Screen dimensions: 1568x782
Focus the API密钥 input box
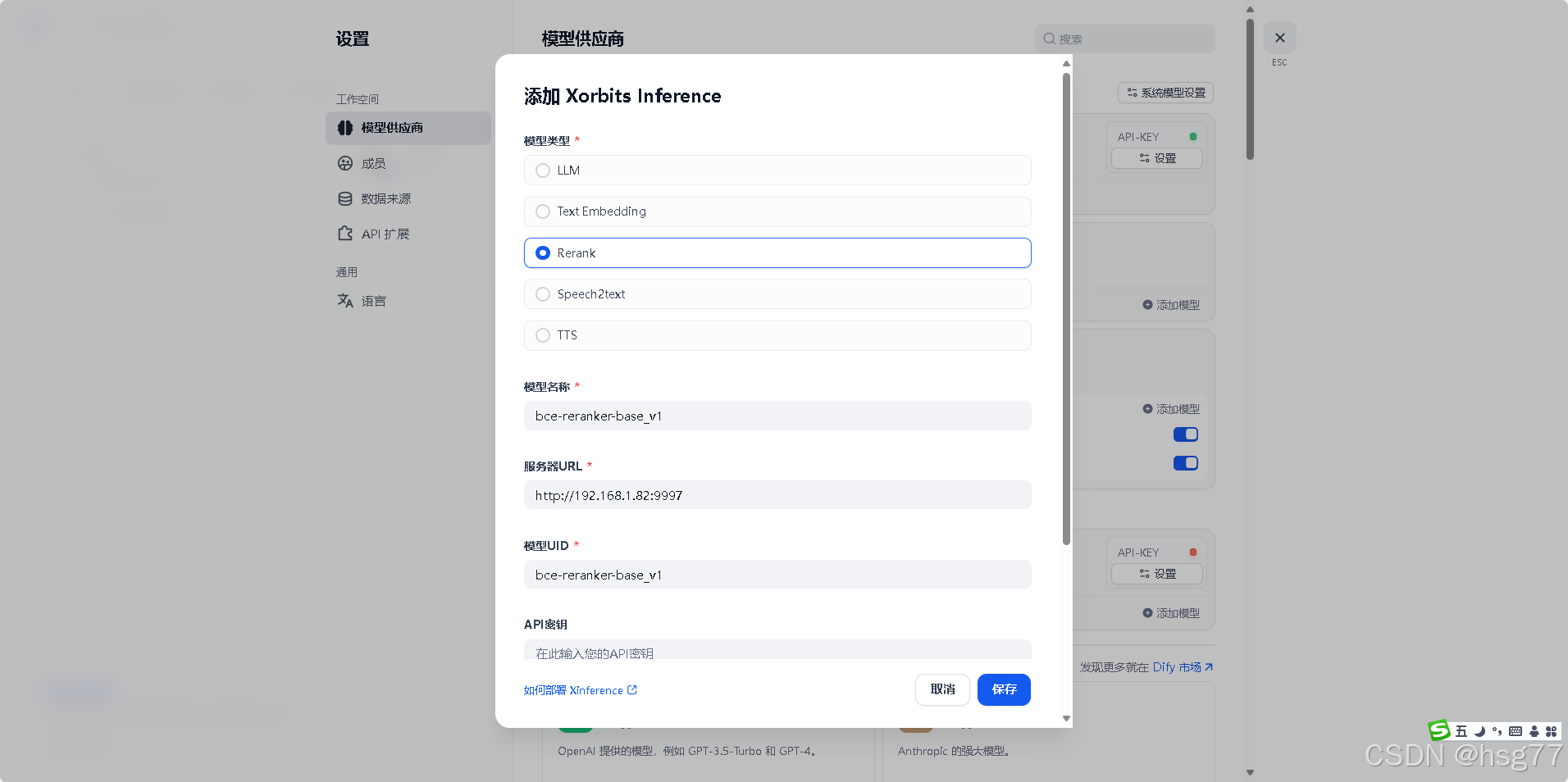(x=777, y=650)
